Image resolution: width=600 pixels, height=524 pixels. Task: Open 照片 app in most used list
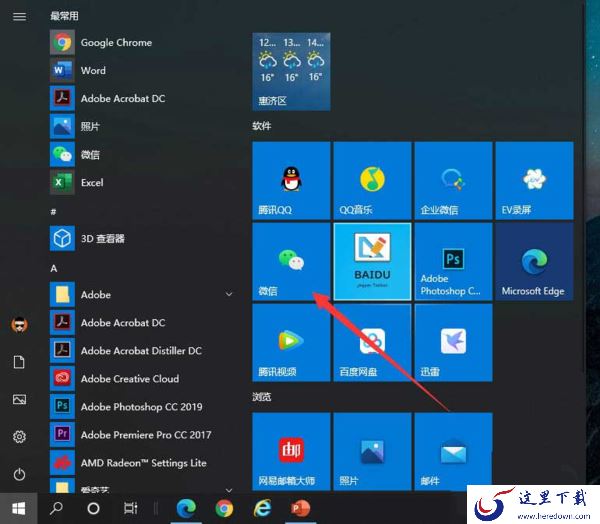[x=142, y=126]
